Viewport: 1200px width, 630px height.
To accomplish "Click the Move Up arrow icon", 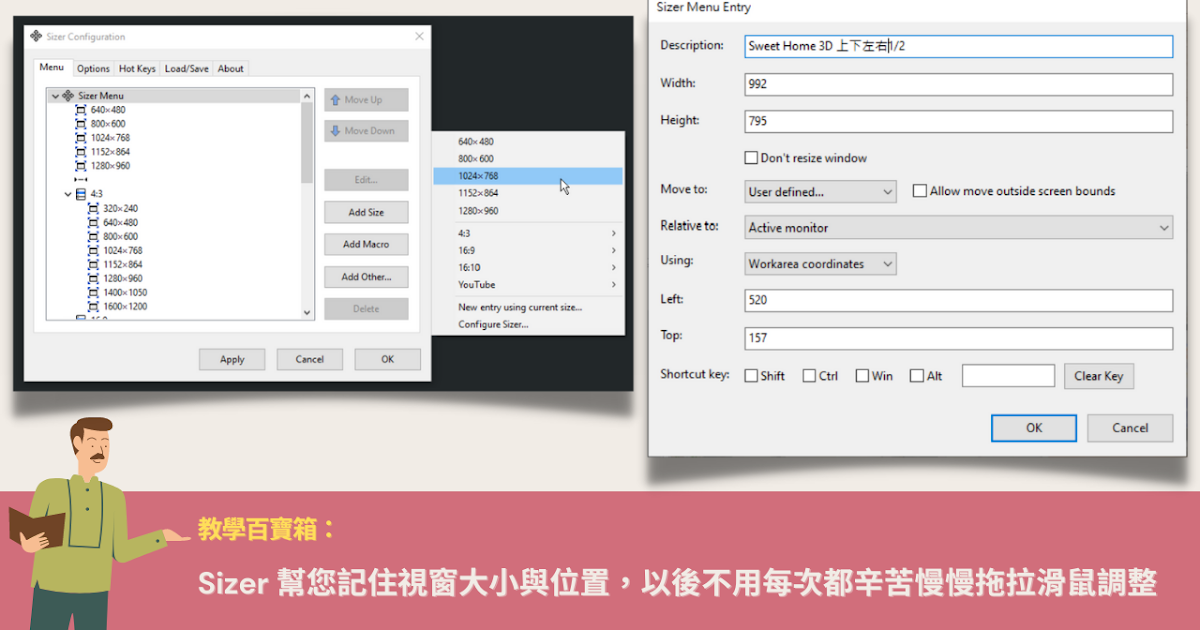I will (x=336, y=100).
